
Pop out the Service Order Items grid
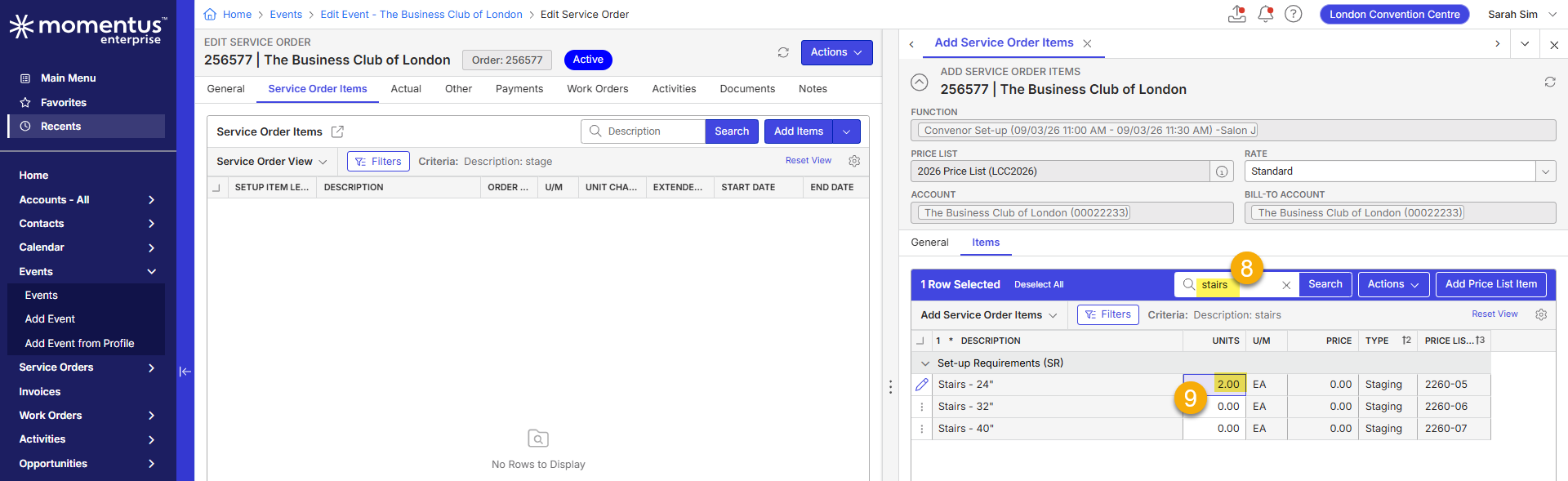pyautogui.click(x=337, y=131)
